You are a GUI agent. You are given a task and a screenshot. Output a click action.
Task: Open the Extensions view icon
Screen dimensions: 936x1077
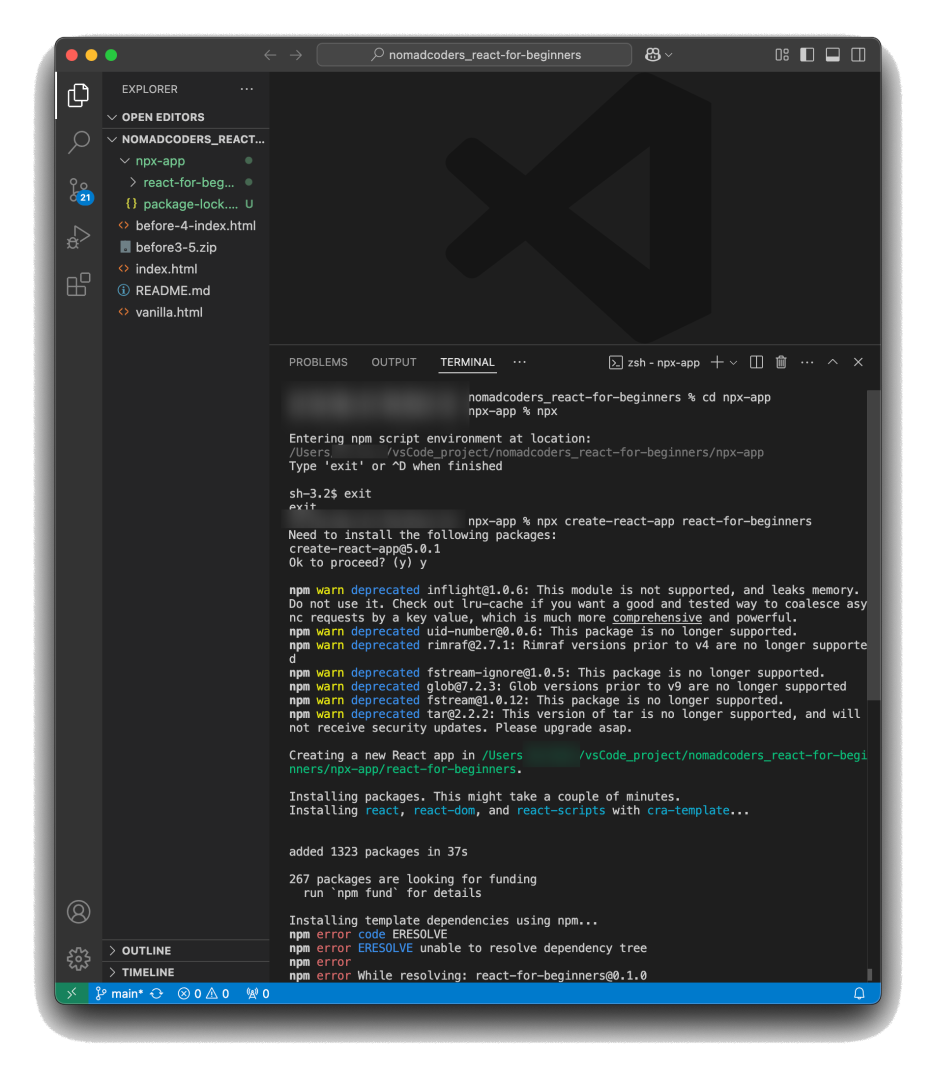coord(78,284)
